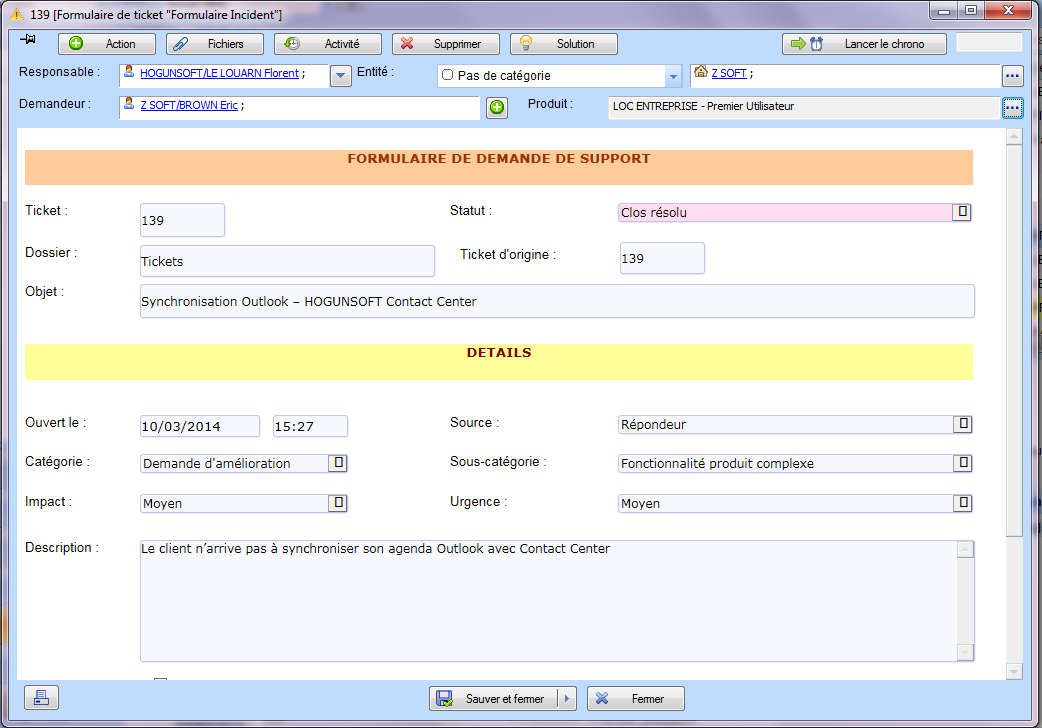Click the form vertical scrollbar thumb
The width and height of the screenshot is (1042, 728).
click(x=1014, y=340)
